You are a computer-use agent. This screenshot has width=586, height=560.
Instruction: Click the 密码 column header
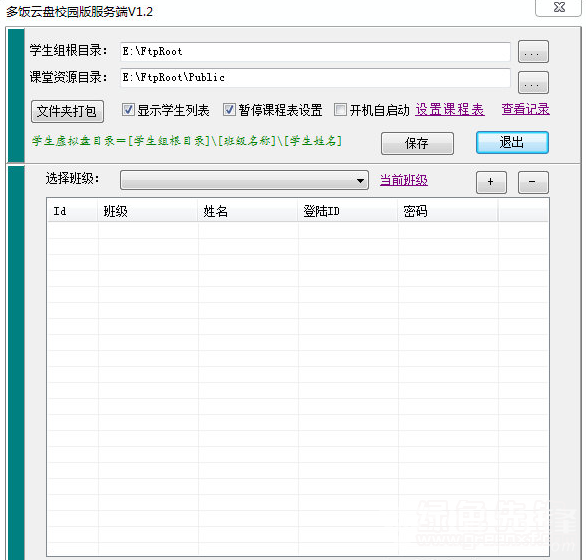pyautogui.click(x=448, y=211)
